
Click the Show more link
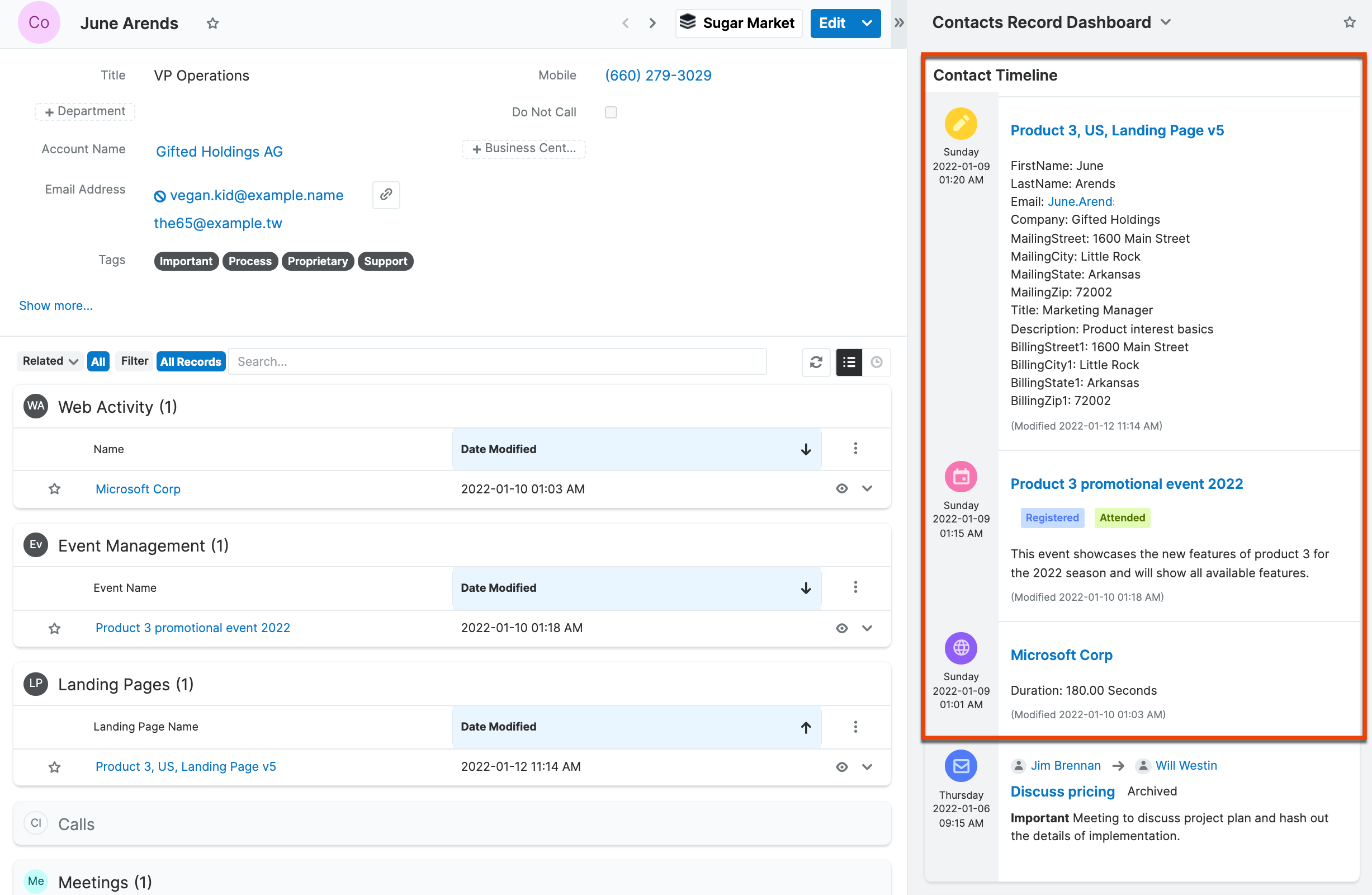[x=55, y=305]
